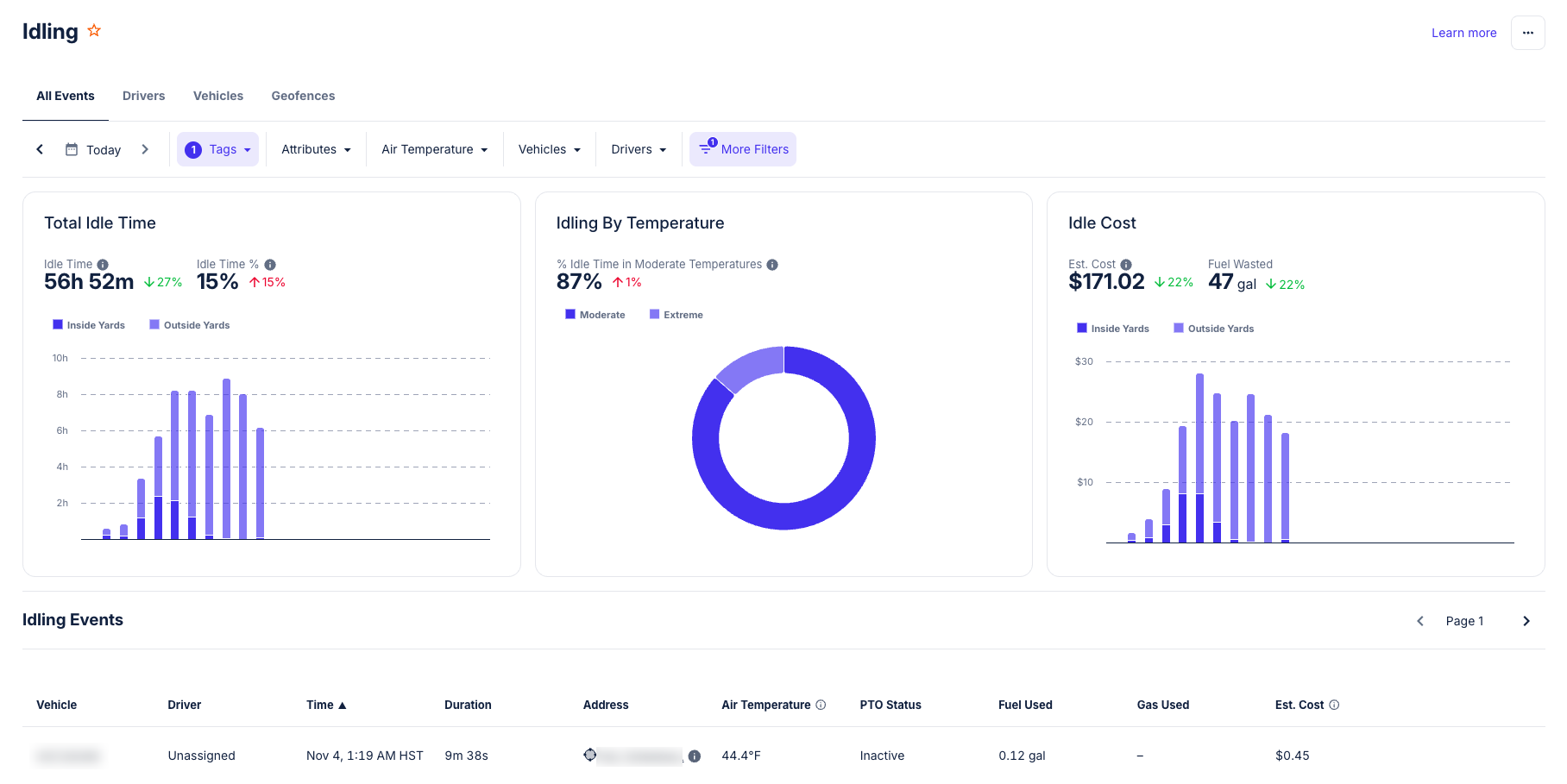The height and width of the screenshot is (784, 1567).
Task: Click the info icon beside Idle Time
Action: tap(103, 265)
